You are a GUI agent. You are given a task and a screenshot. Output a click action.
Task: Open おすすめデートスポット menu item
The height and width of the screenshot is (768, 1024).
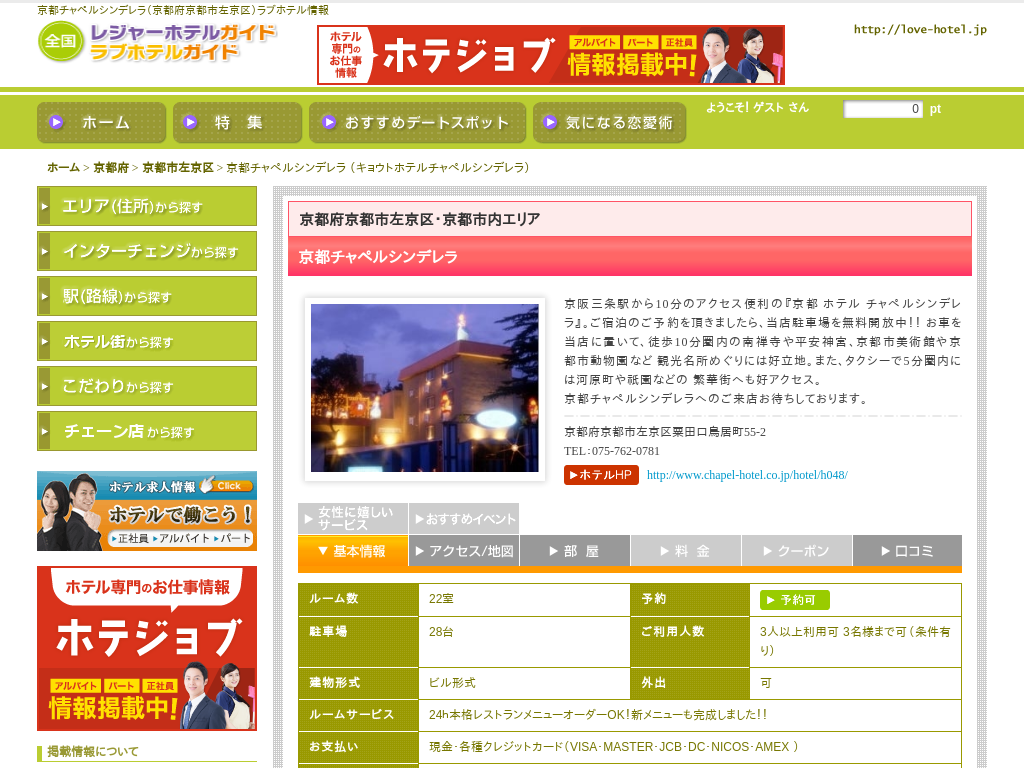417,122
